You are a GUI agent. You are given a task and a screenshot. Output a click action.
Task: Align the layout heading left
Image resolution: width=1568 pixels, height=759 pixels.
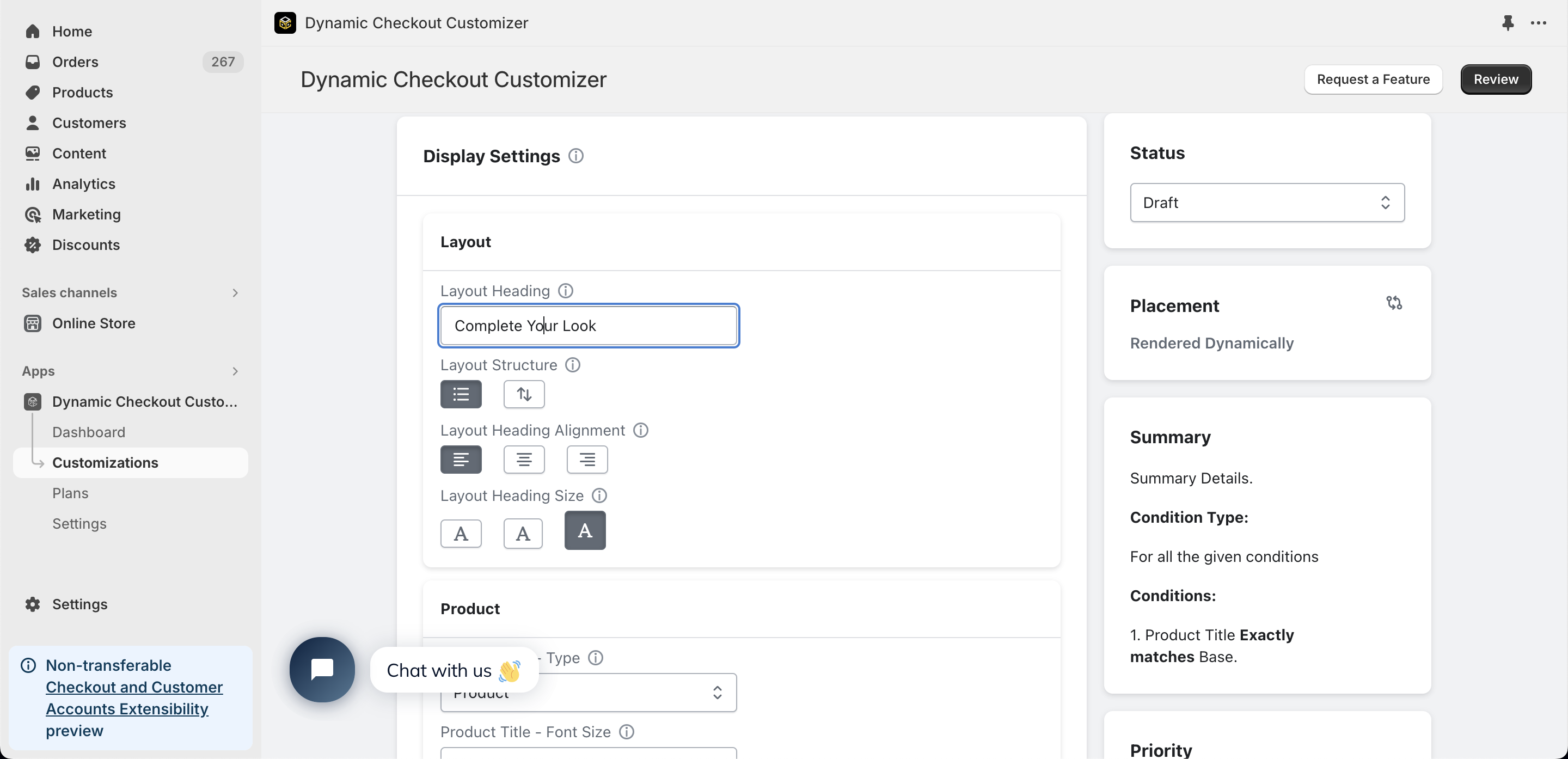tap(461, 458)
